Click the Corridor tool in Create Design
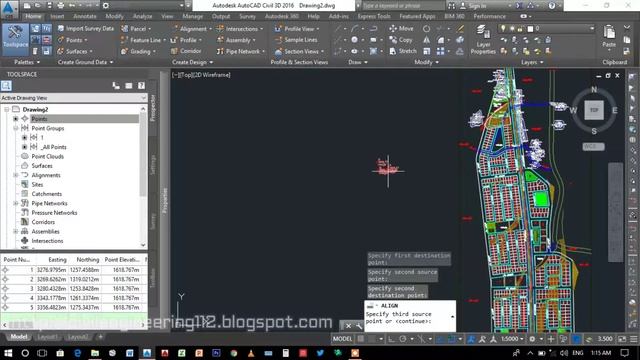 [186, 51]
